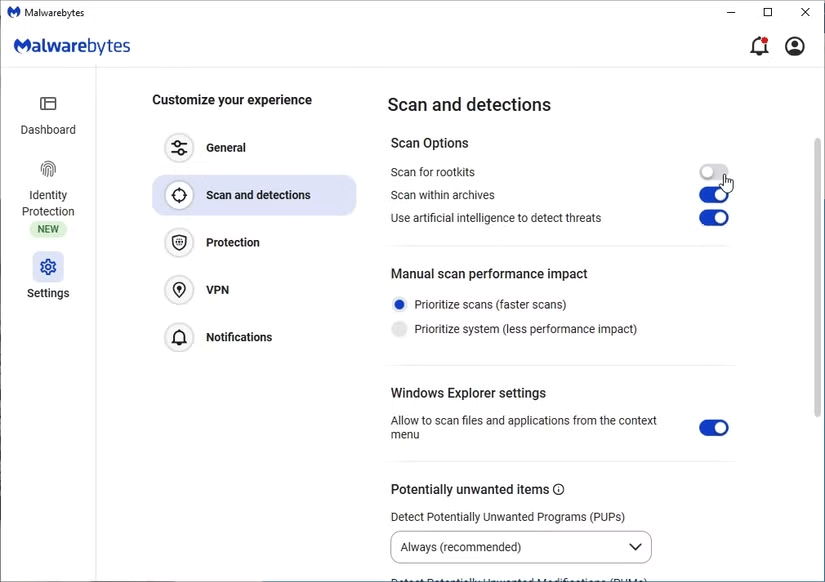
Task: Click the info icon beside Potentially unwanted items
Action: pos(559,490)
